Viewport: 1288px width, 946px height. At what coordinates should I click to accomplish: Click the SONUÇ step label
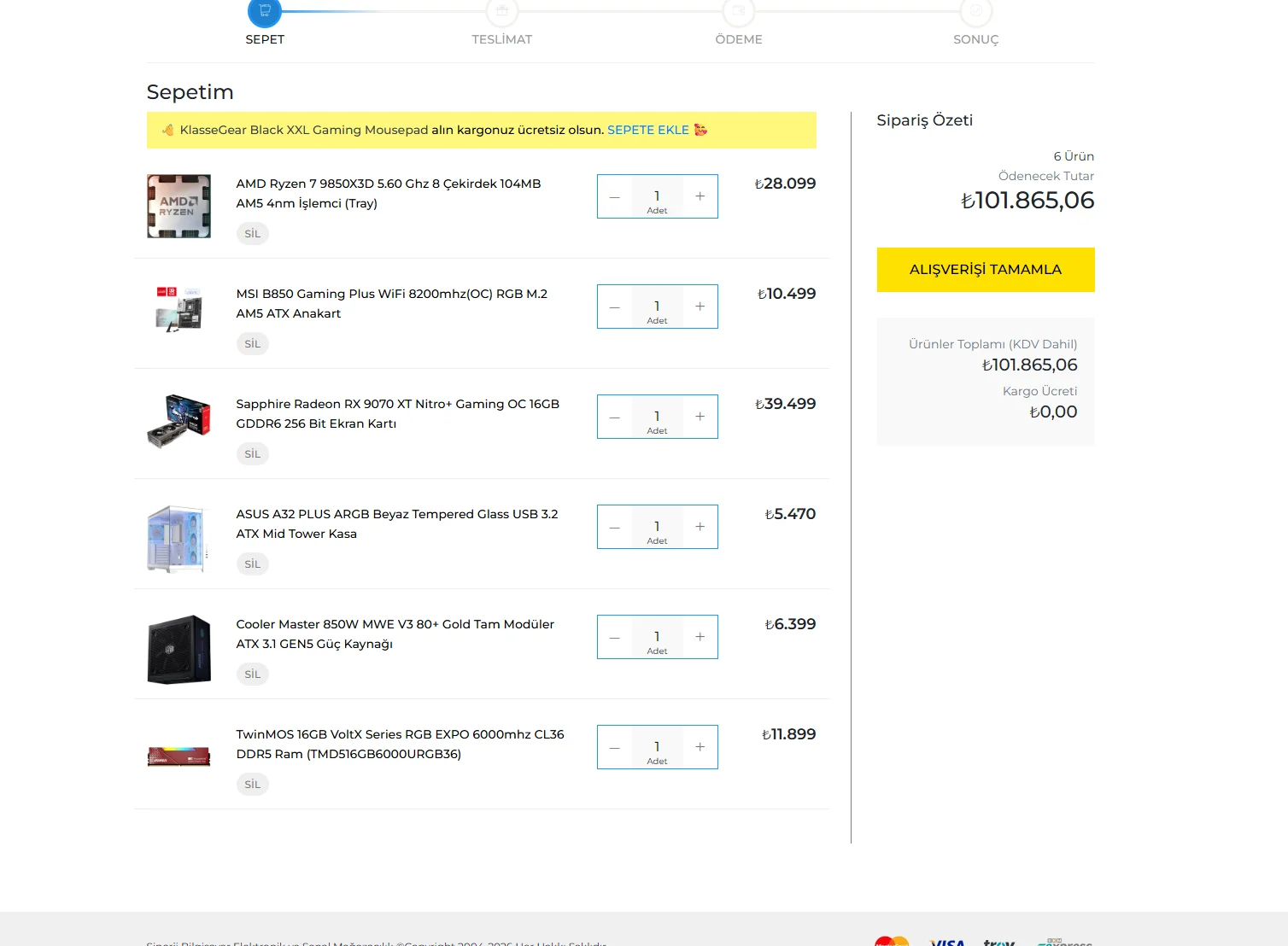pyautogui.click(x=976, y=39)
